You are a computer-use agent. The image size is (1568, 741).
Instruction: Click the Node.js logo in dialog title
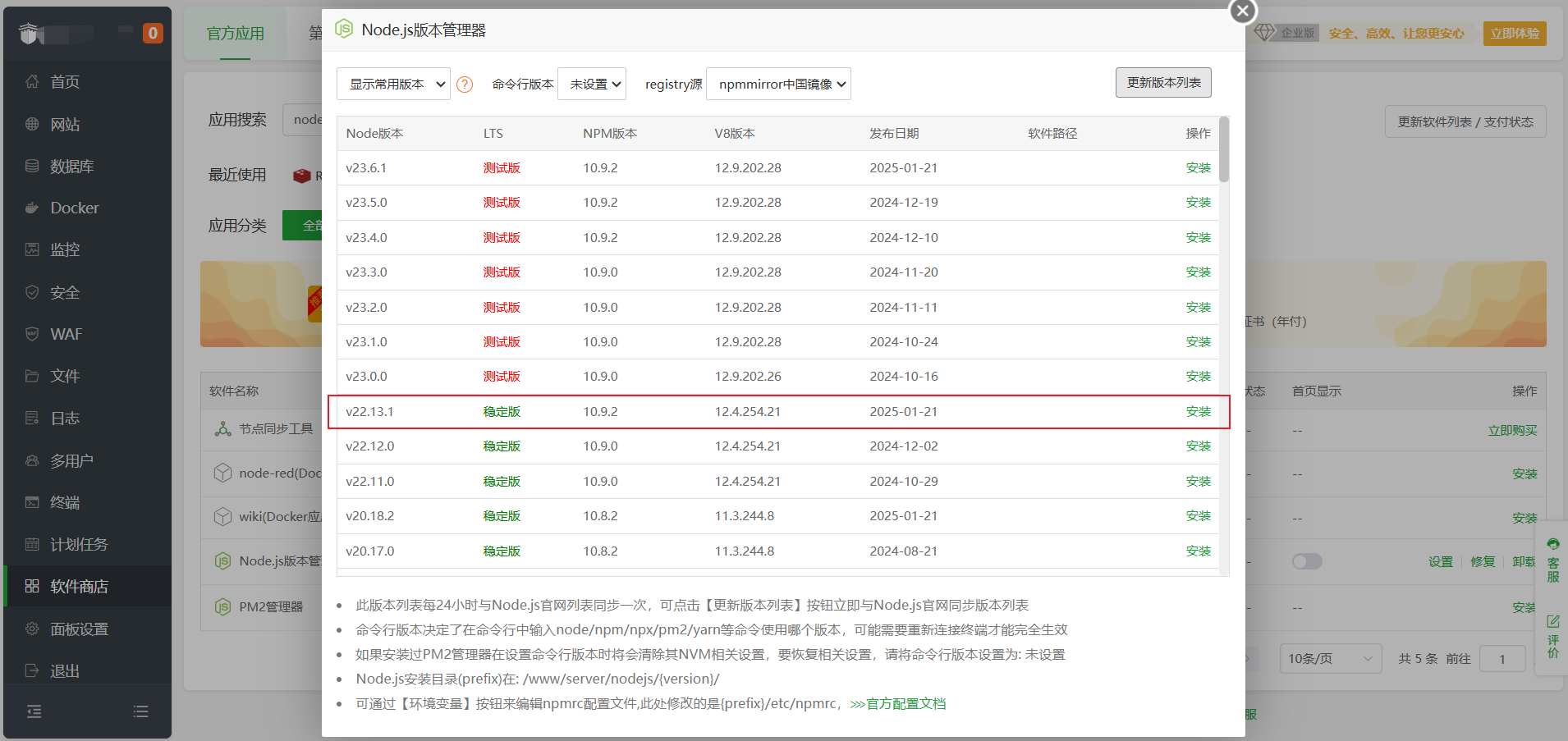(x=344, y=30)
